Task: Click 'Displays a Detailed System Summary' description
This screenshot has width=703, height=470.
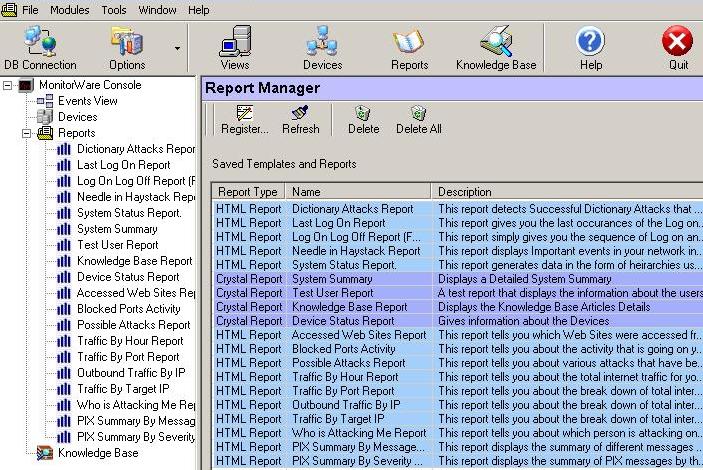Action: tap(525, 279)
